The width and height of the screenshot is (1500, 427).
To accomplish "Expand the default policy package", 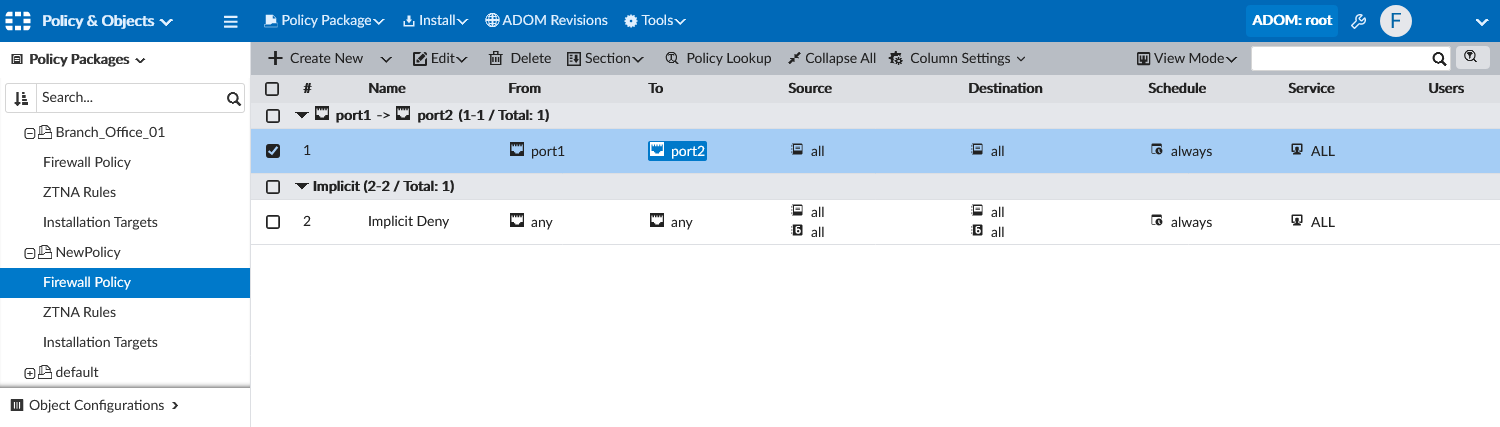I will (30, 373).
